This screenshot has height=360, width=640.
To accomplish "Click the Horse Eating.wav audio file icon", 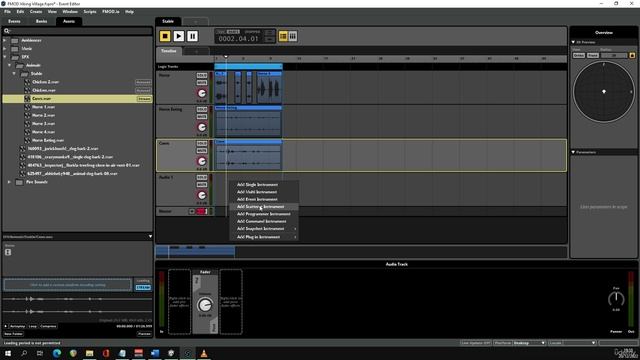I will (x=27, y=140).
